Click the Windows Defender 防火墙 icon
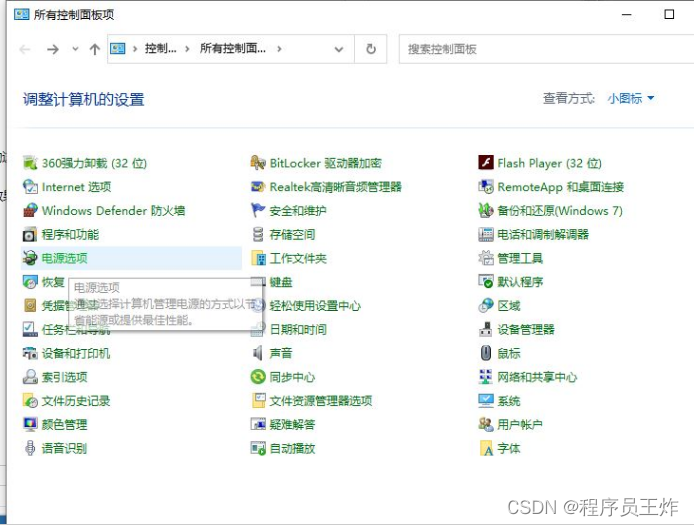694x526 pixels. (x=30, y=210)
